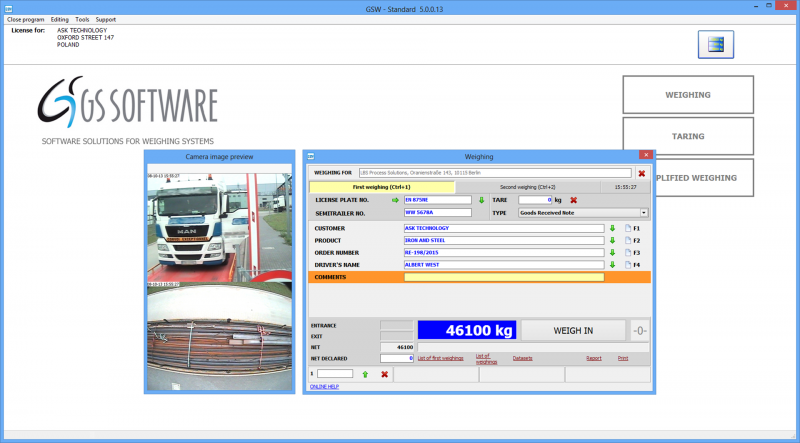This screenshot has height=443, width=800.
Task: Click into the yellow Comments input field
Action: coord(503,277)
